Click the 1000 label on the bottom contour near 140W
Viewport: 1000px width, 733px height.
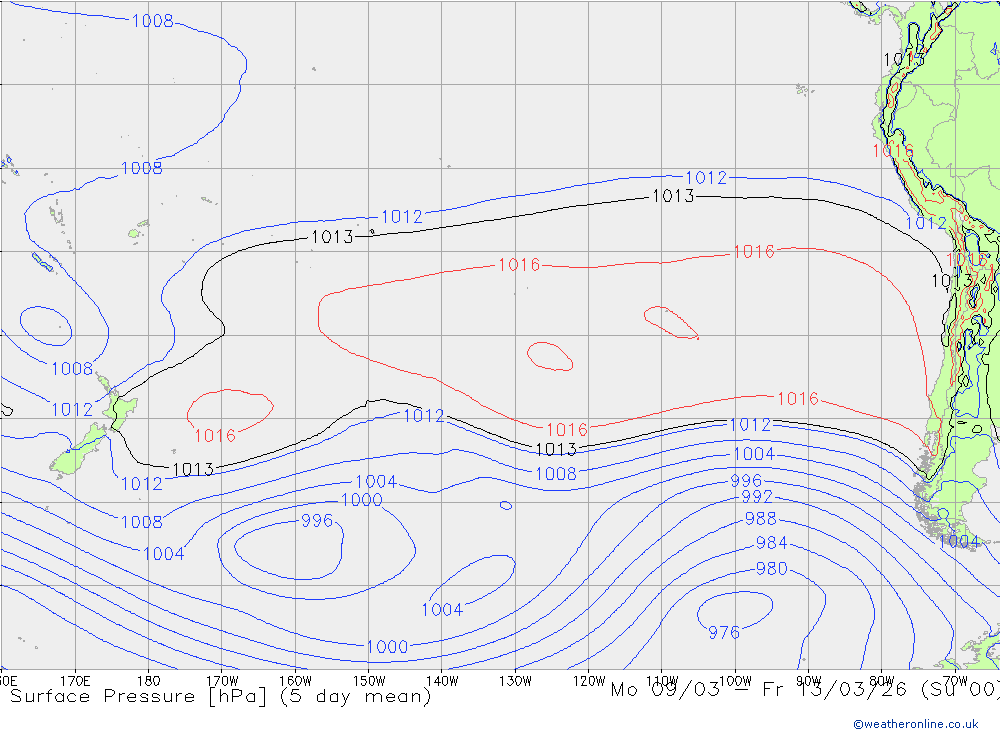coord(387,647)
